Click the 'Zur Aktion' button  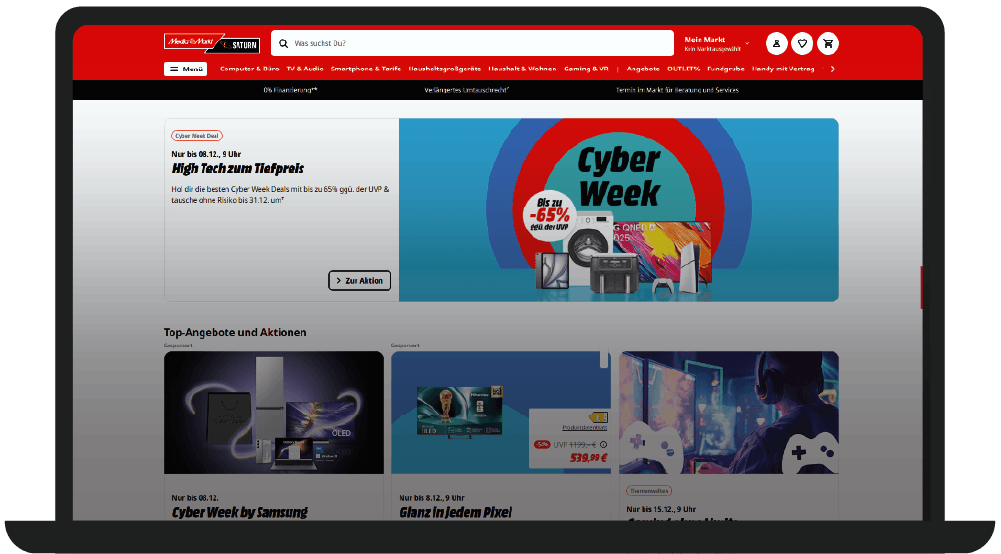[x=359, y=281]
